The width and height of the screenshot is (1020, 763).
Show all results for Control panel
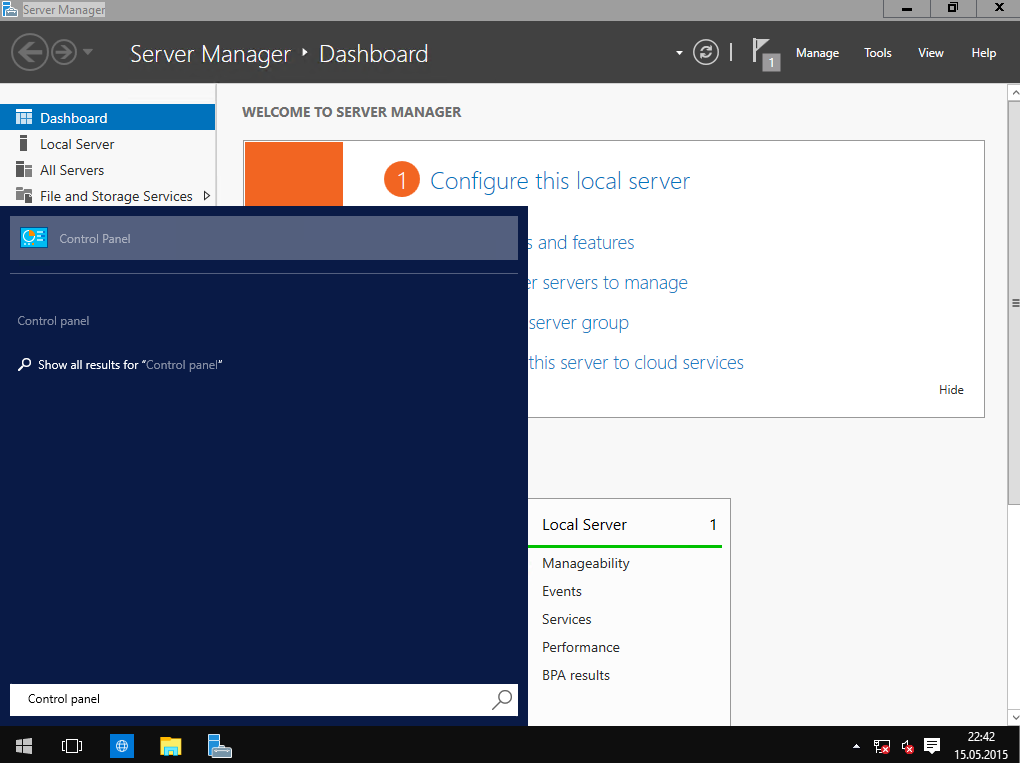click(x=120, y=365)
